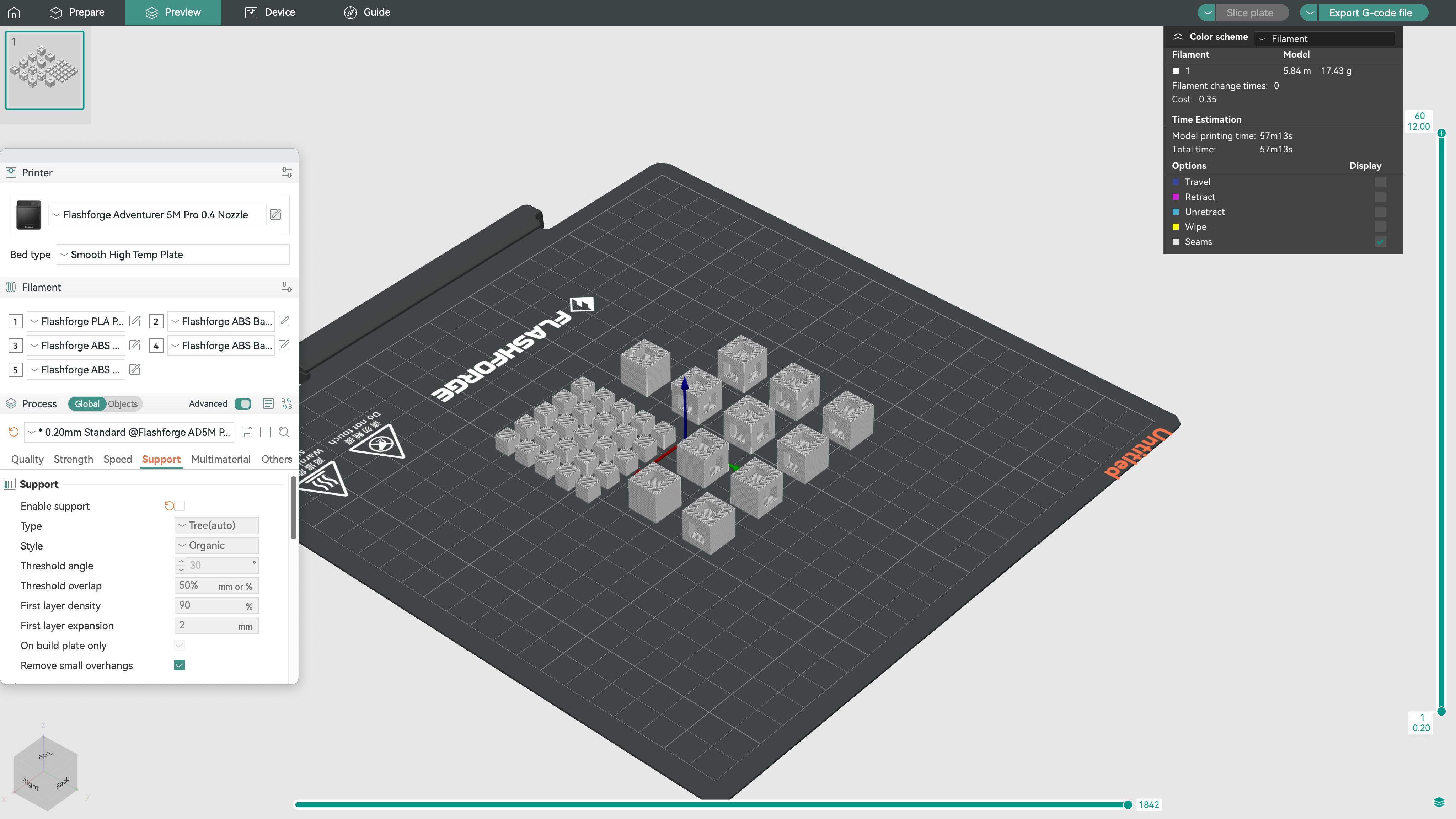Click the vertical layer slider top handle

[1441, 133]
